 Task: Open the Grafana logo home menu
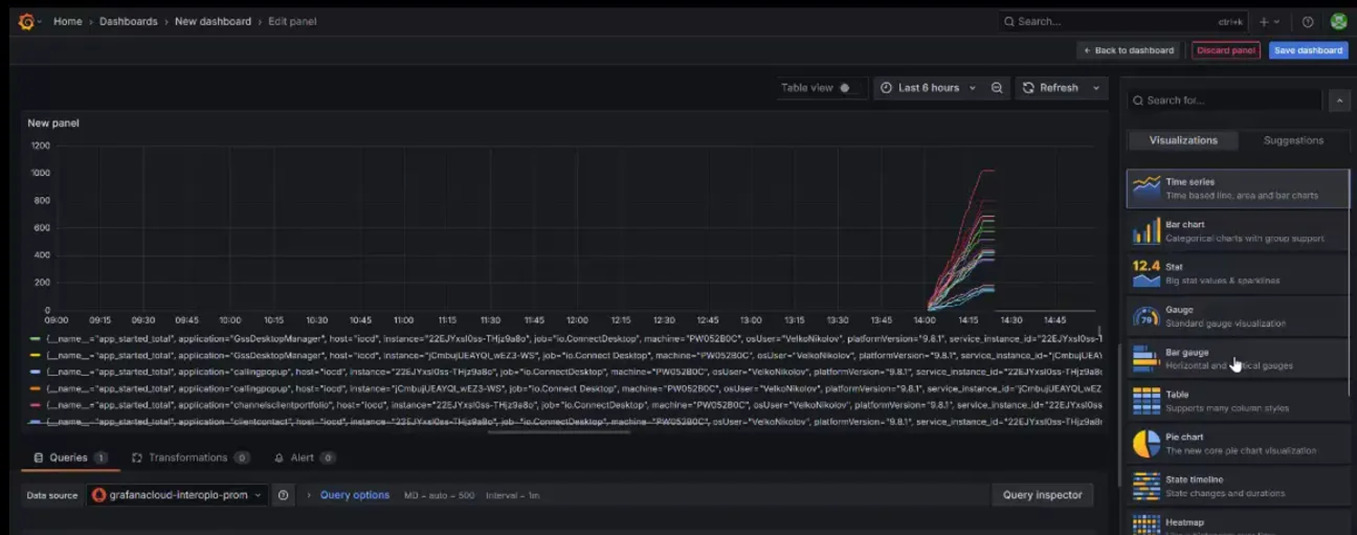click(x=27, y=21)
